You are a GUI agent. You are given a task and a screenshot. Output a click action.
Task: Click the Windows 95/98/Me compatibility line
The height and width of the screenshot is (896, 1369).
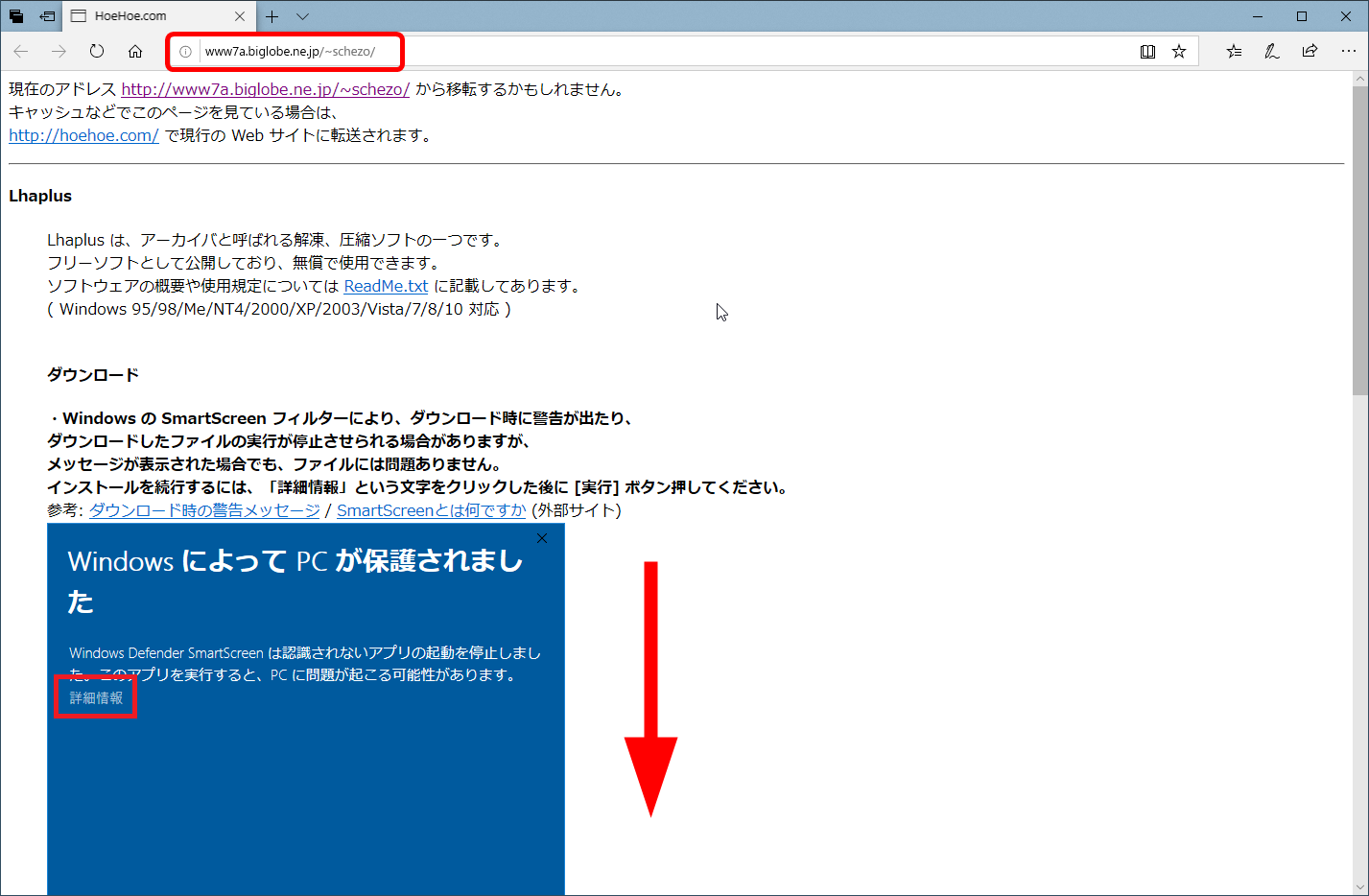coord(279,309)
